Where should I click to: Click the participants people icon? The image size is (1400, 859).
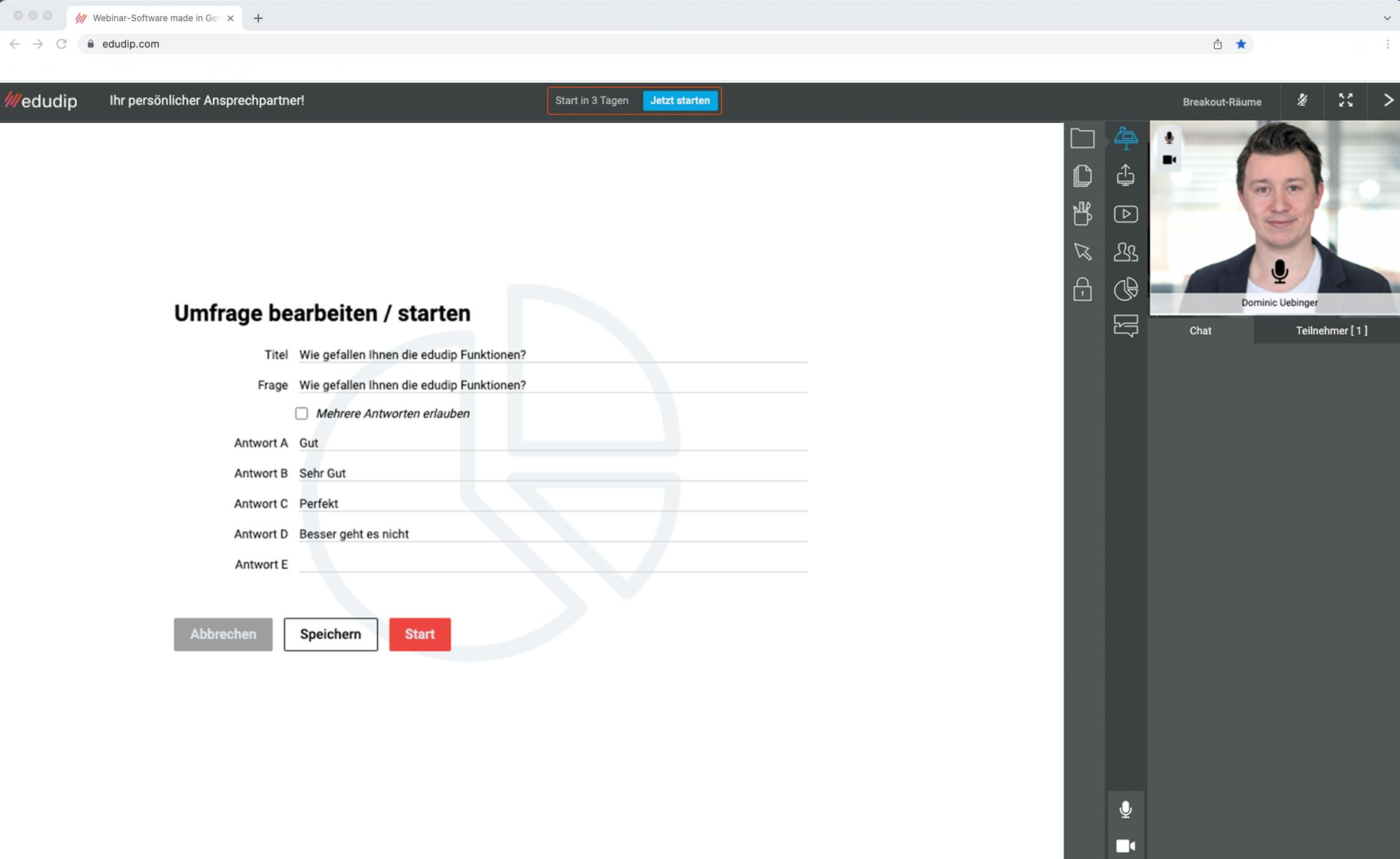1125,252
